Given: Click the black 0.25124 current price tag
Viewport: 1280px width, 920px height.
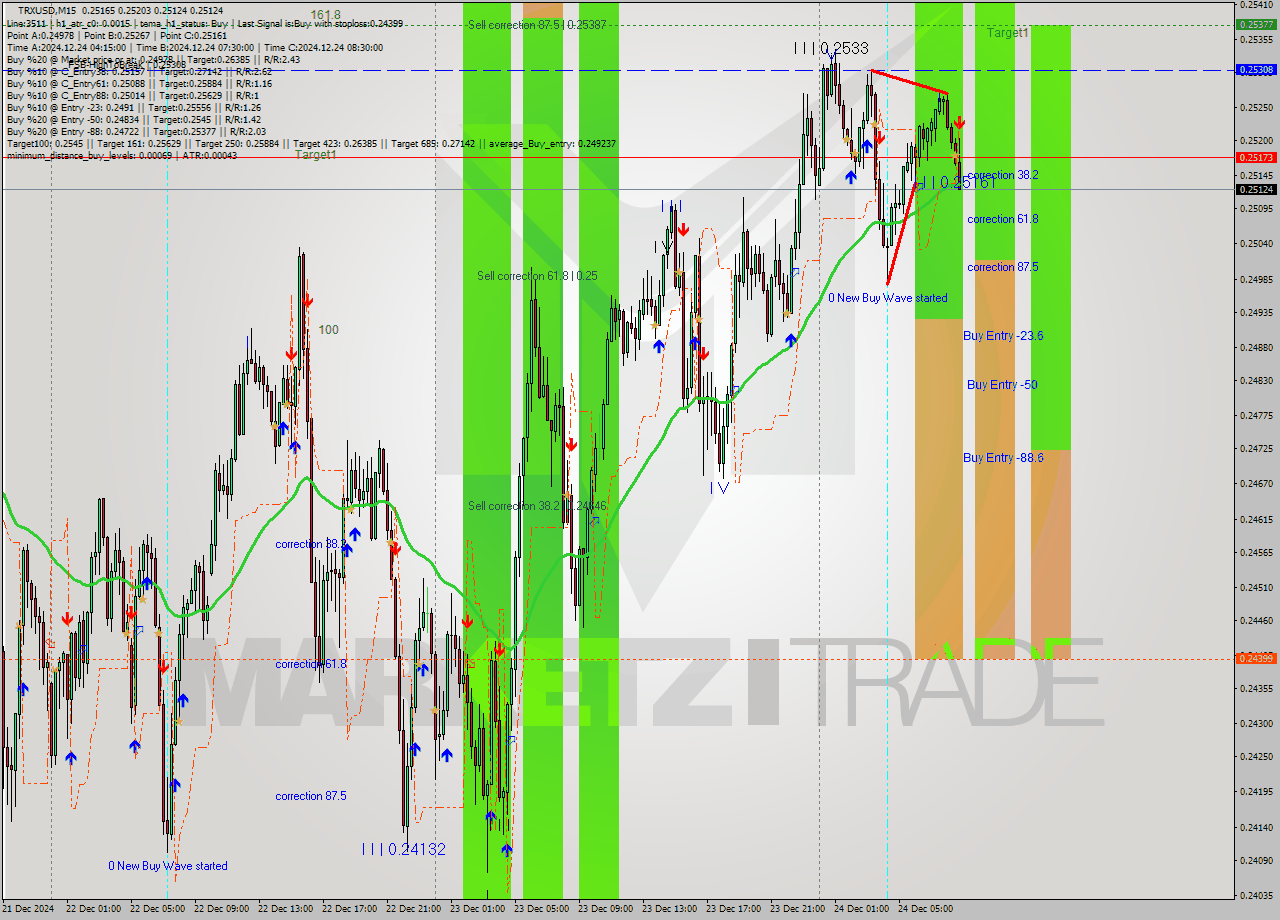Looking at the screenshot, I should tap(1256, 189).
